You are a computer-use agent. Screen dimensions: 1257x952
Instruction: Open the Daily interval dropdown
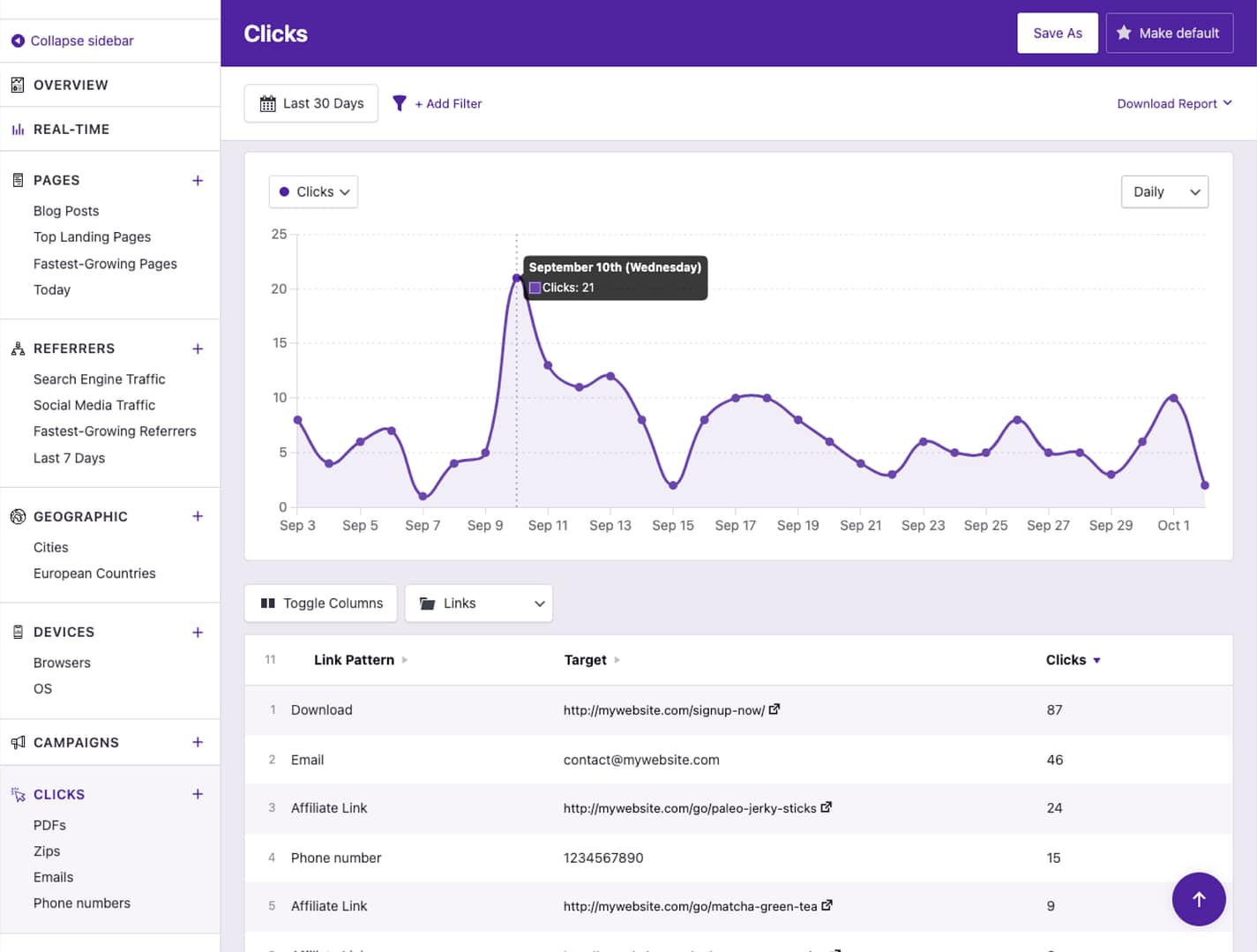(1164, 192)
